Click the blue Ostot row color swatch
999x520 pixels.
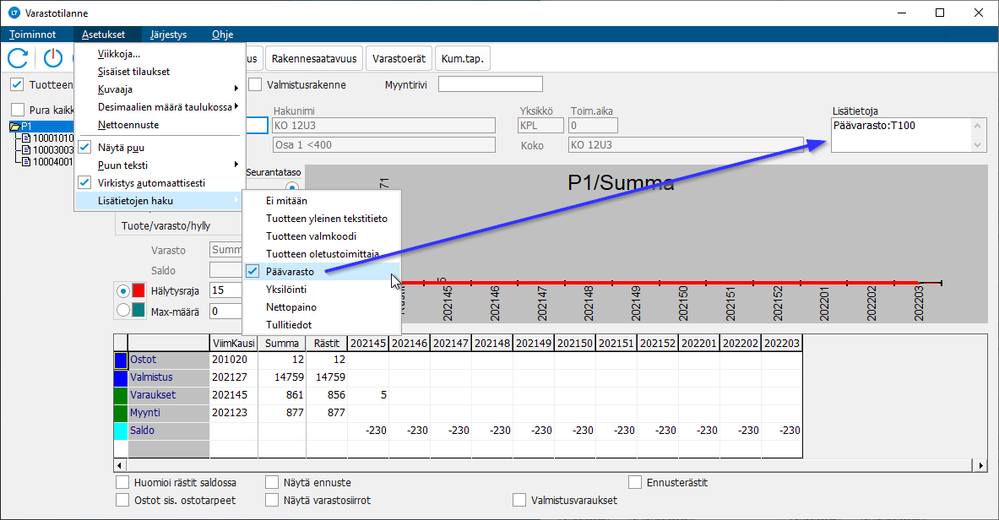[x=121, y=360]
